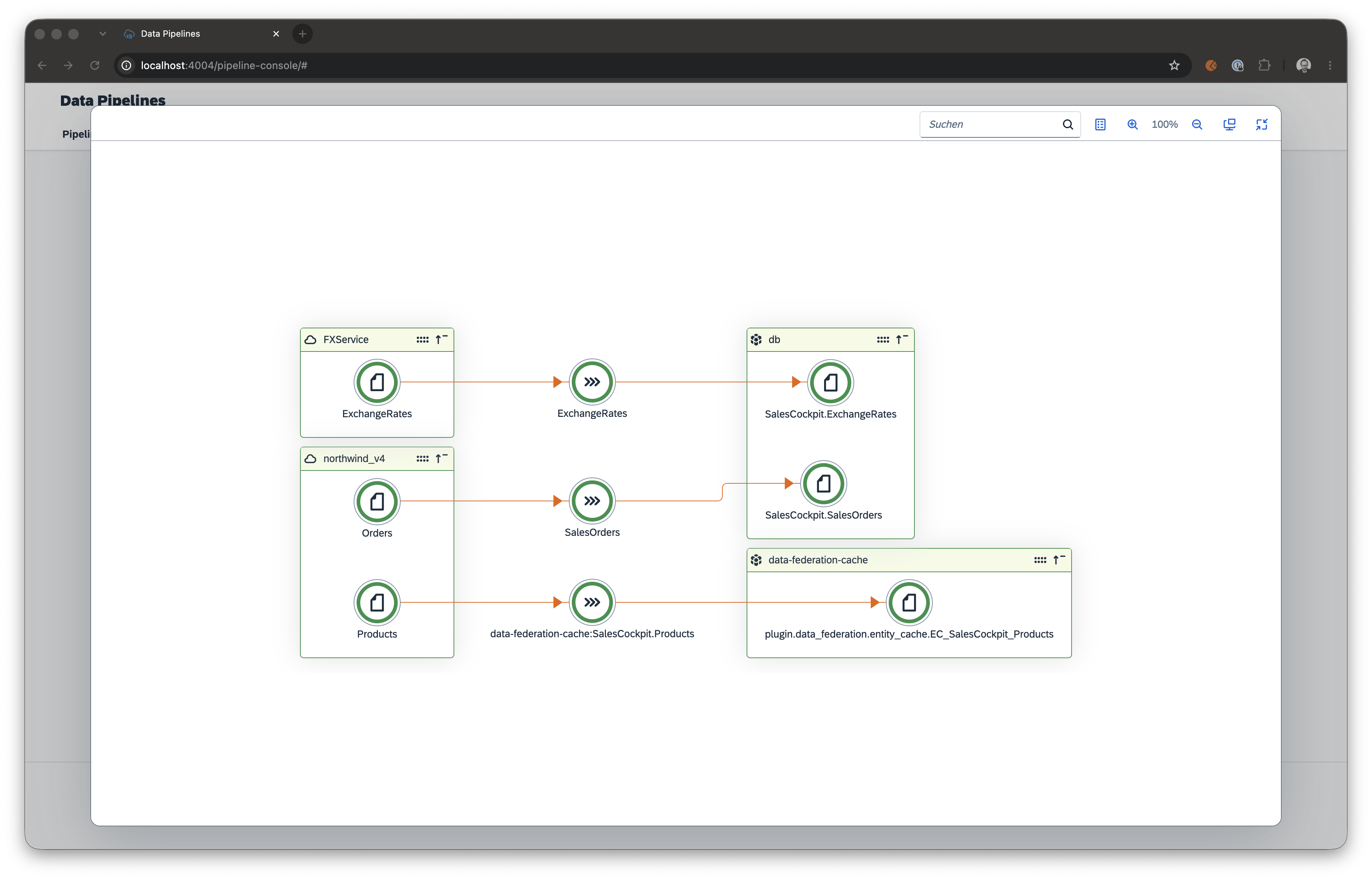1372x880 pixels.
Task: Click the site information icon in address bar
Action: (x=126, y=65)
